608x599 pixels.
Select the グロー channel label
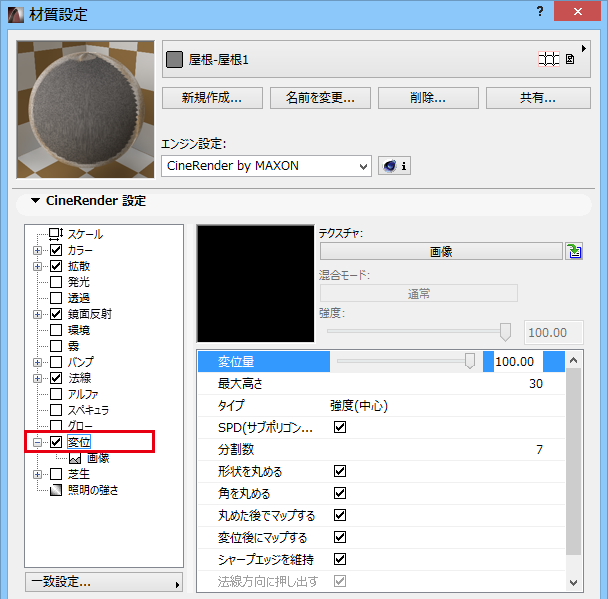tap(80, 426)
